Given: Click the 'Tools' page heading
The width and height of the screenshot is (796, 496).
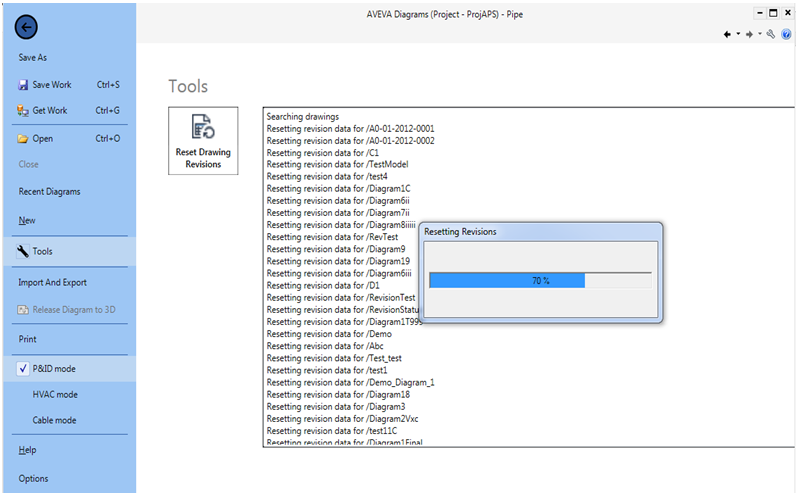Looking at the screenshot, I should click(188, 86).
